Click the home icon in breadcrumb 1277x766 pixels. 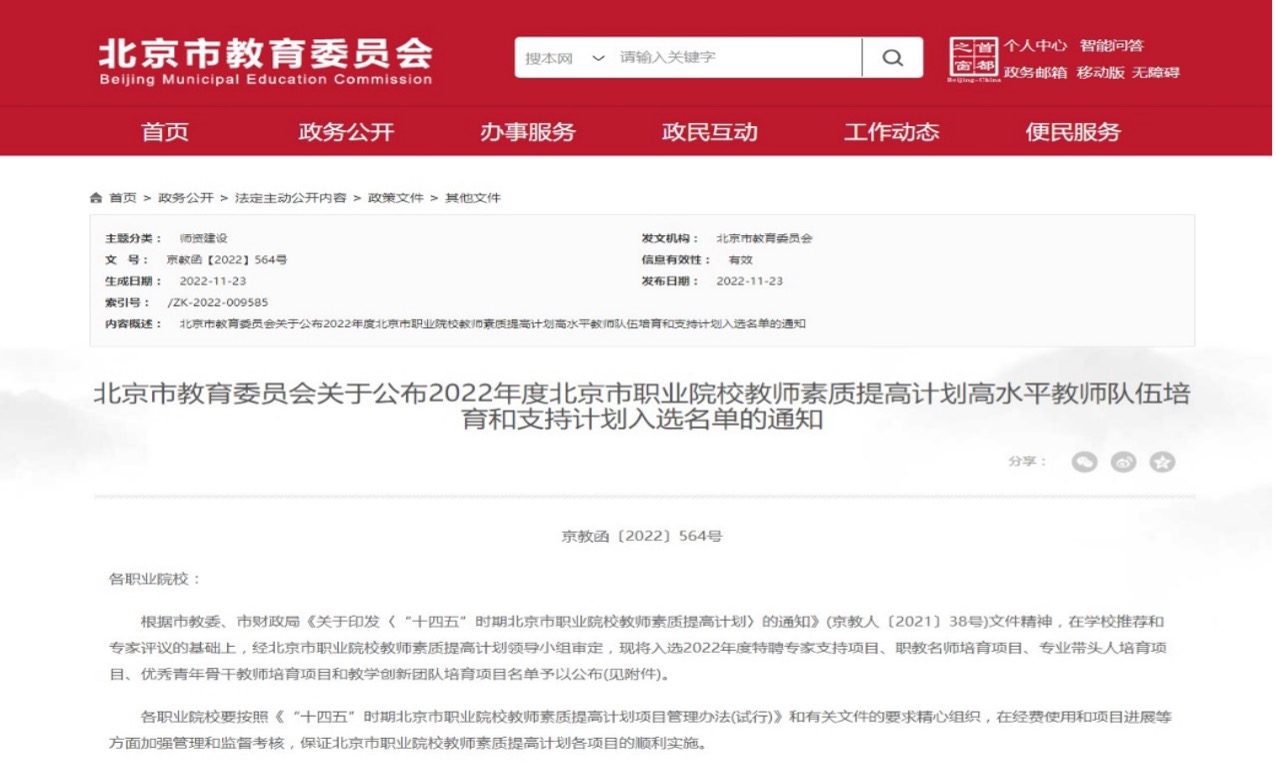click(96, 198)
